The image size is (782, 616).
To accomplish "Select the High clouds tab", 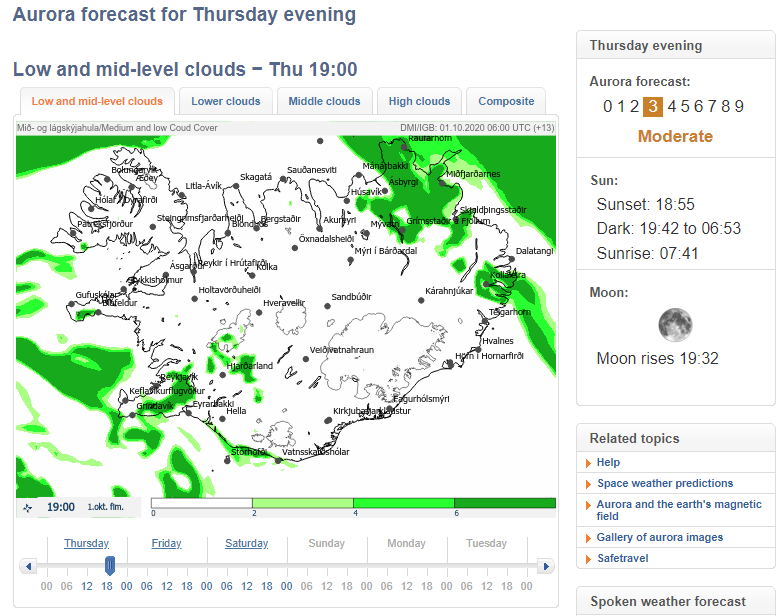I will coord(419,101).
